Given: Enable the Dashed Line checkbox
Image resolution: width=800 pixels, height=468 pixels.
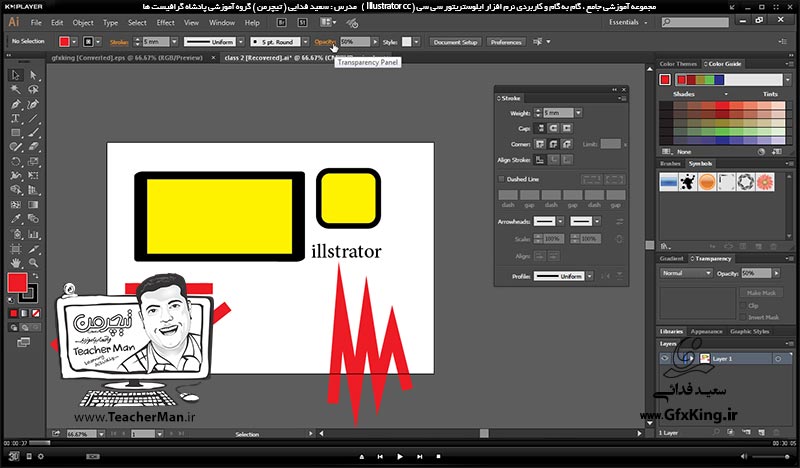Looking at the screenshot, I should pyautogui.click(x=501, y=179).
